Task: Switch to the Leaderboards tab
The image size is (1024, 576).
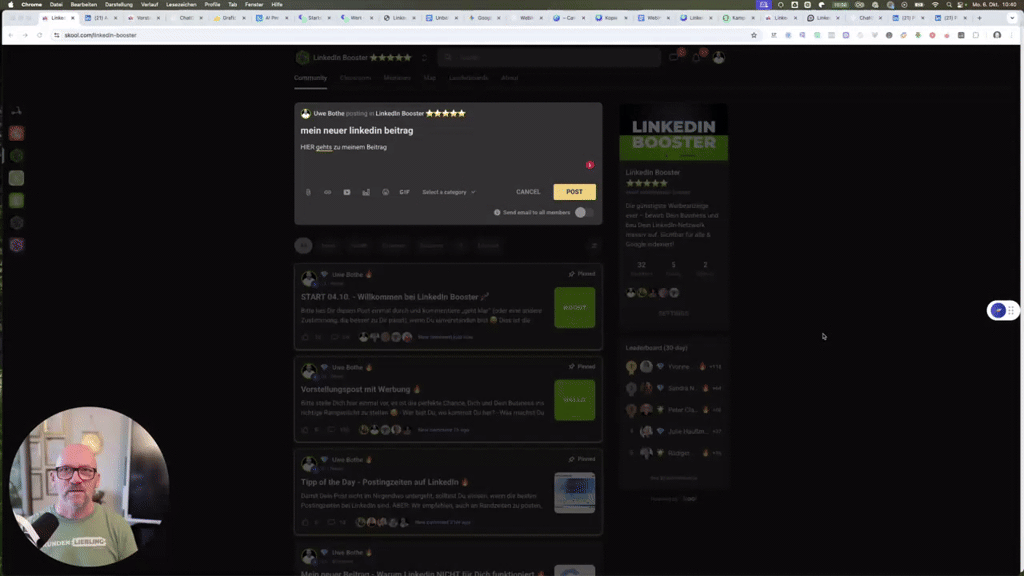Action: tap(468, 78)
